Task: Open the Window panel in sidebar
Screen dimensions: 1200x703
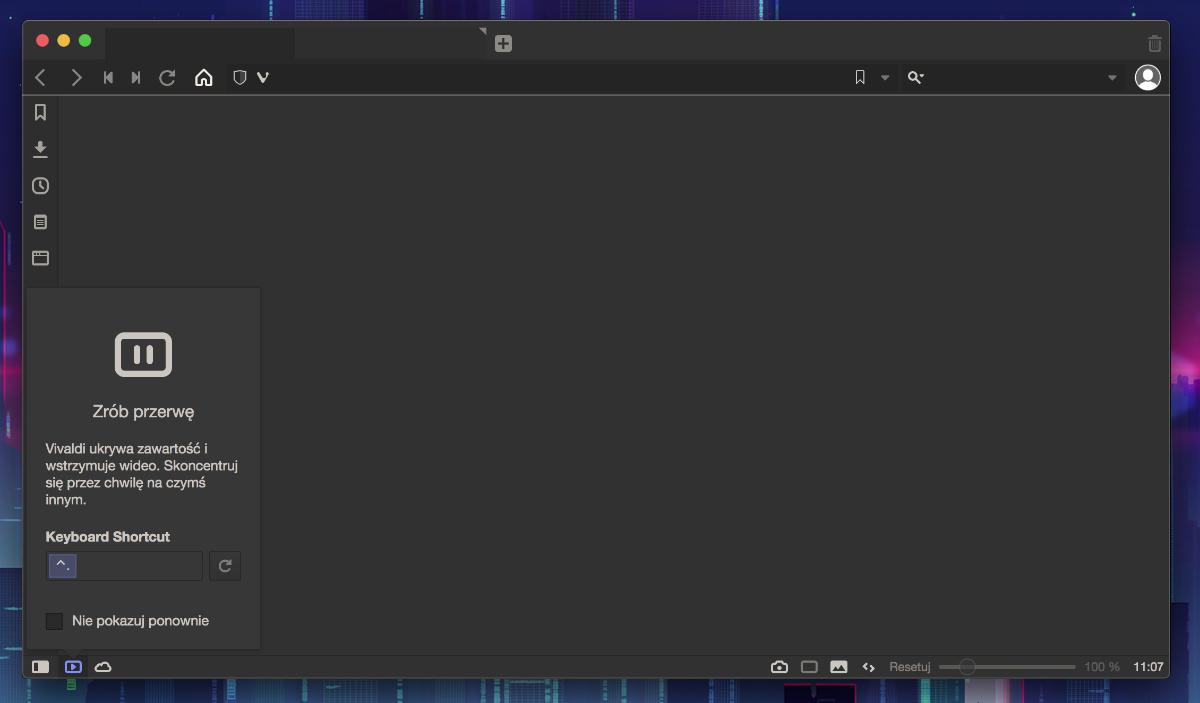Action: [40, 258]
